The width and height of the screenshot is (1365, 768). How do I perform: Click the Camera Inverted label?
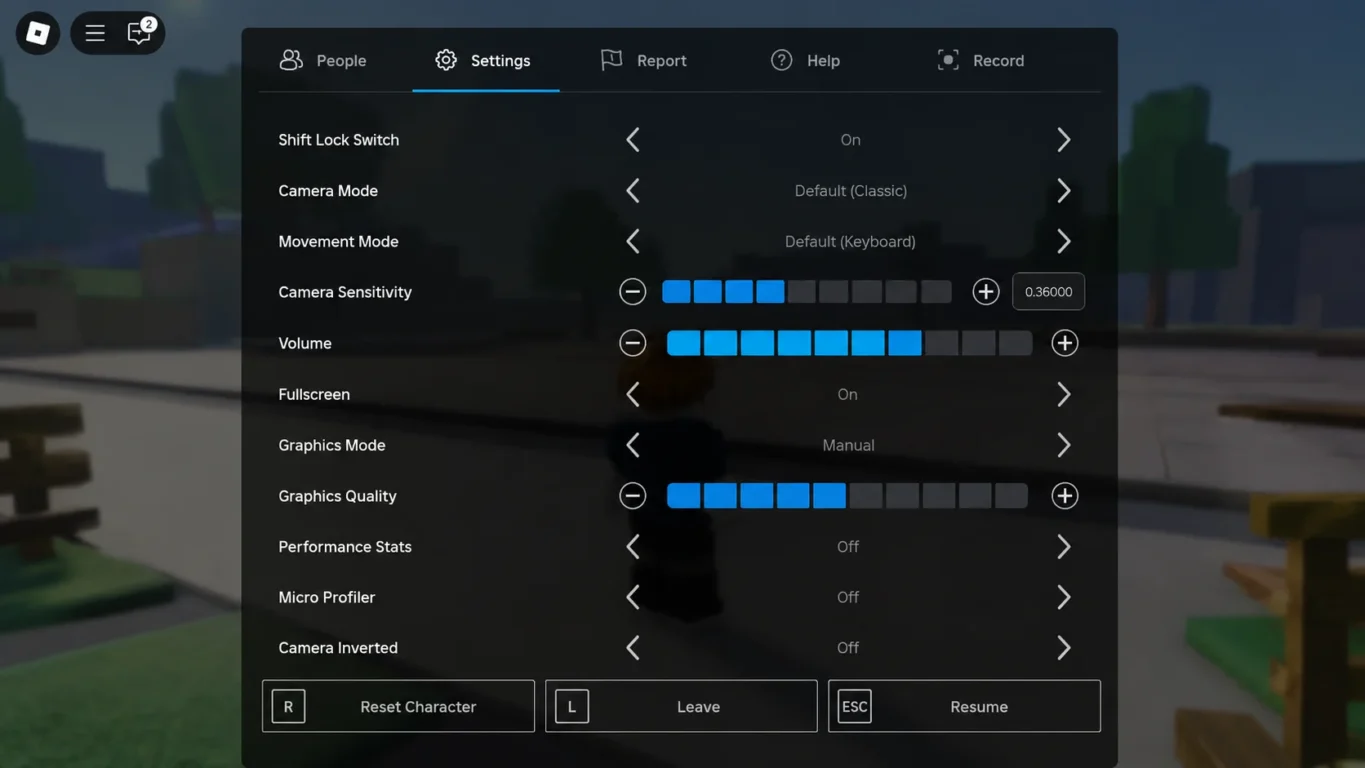point(338,648)
